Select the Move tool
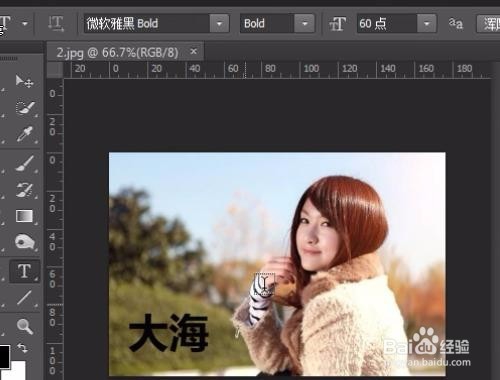Image resolution: width=500 pixels, height=380 pixels. click(x=24, y=81)
